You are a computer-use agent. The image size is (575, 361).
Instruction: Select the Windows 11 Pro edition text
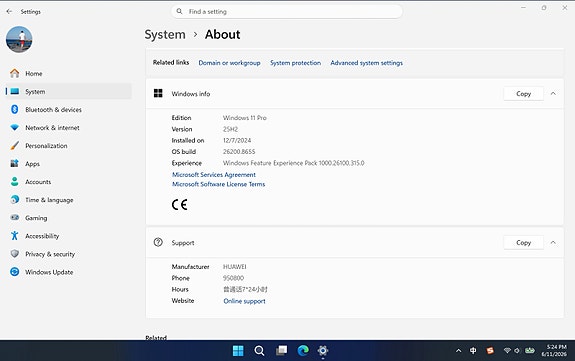click(x=245, y=118)
